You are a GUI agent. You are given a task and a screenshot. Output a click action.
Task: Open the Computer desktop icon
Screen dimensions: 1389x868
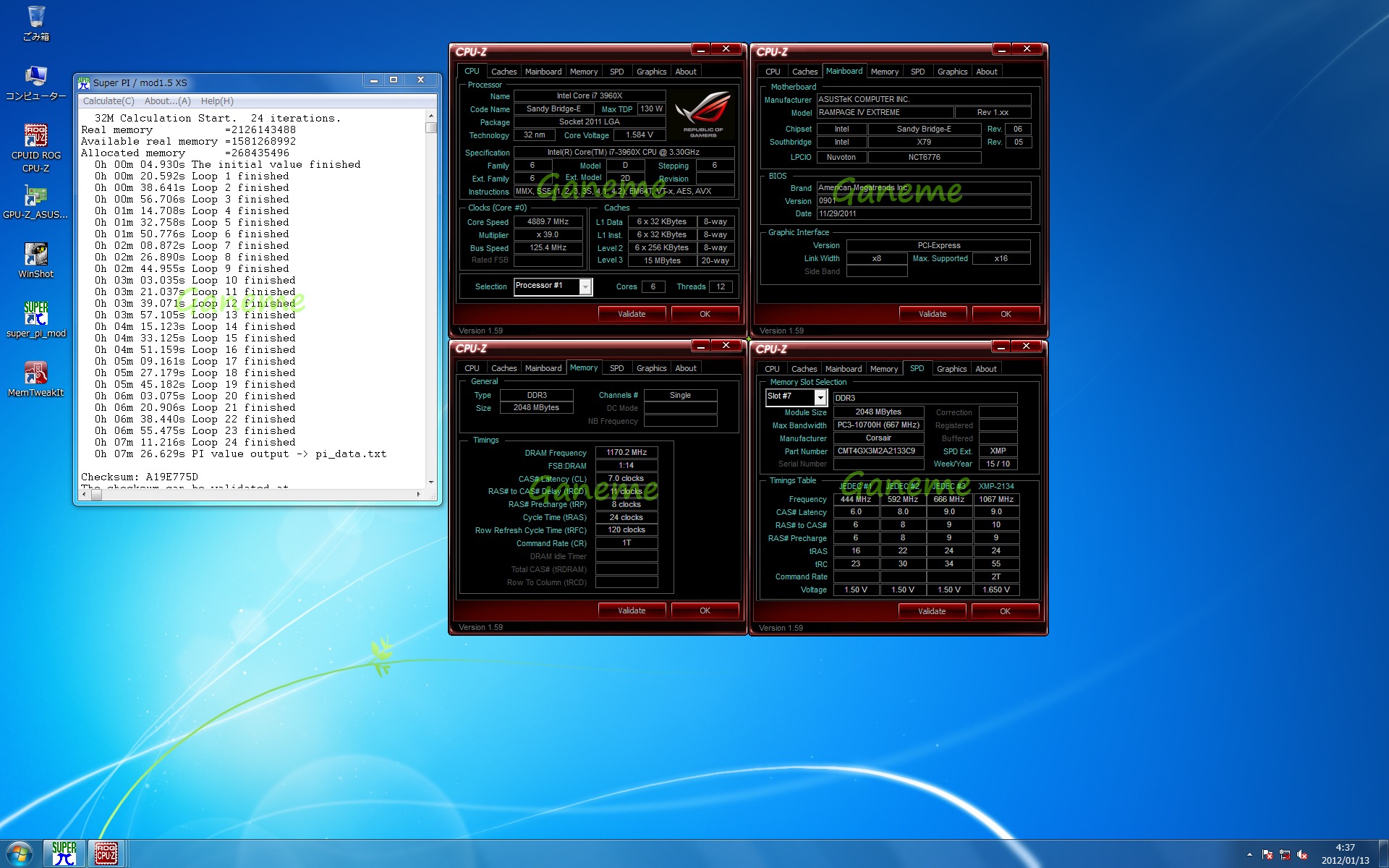pos(35,83)
